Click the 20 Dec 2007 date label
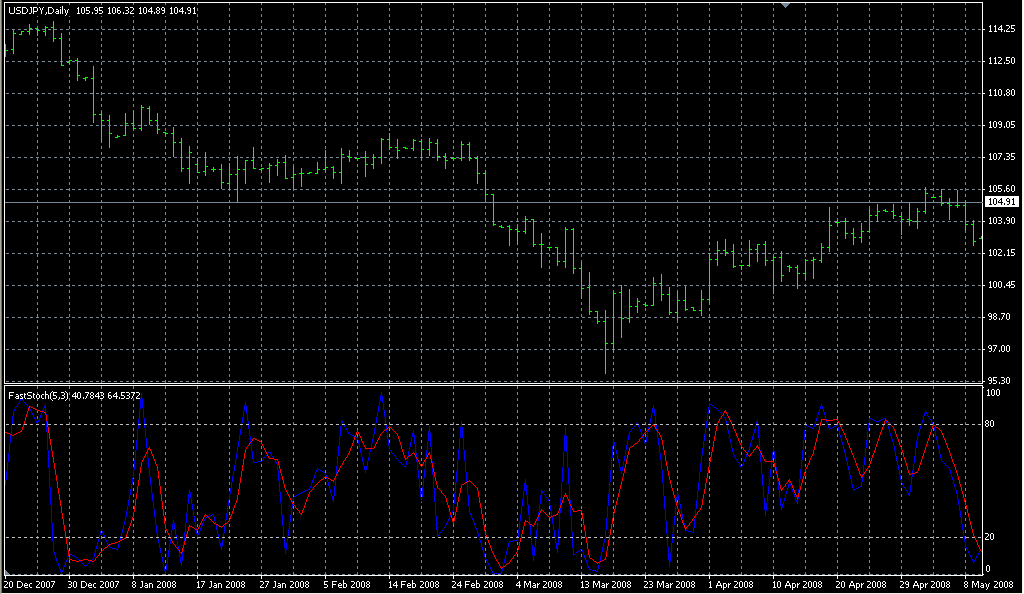 32,584
